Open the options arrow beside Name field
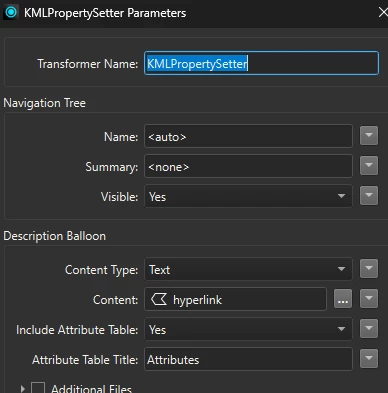Screen dimensions: 388x393 pyautogui.click(x=369, y=136)
